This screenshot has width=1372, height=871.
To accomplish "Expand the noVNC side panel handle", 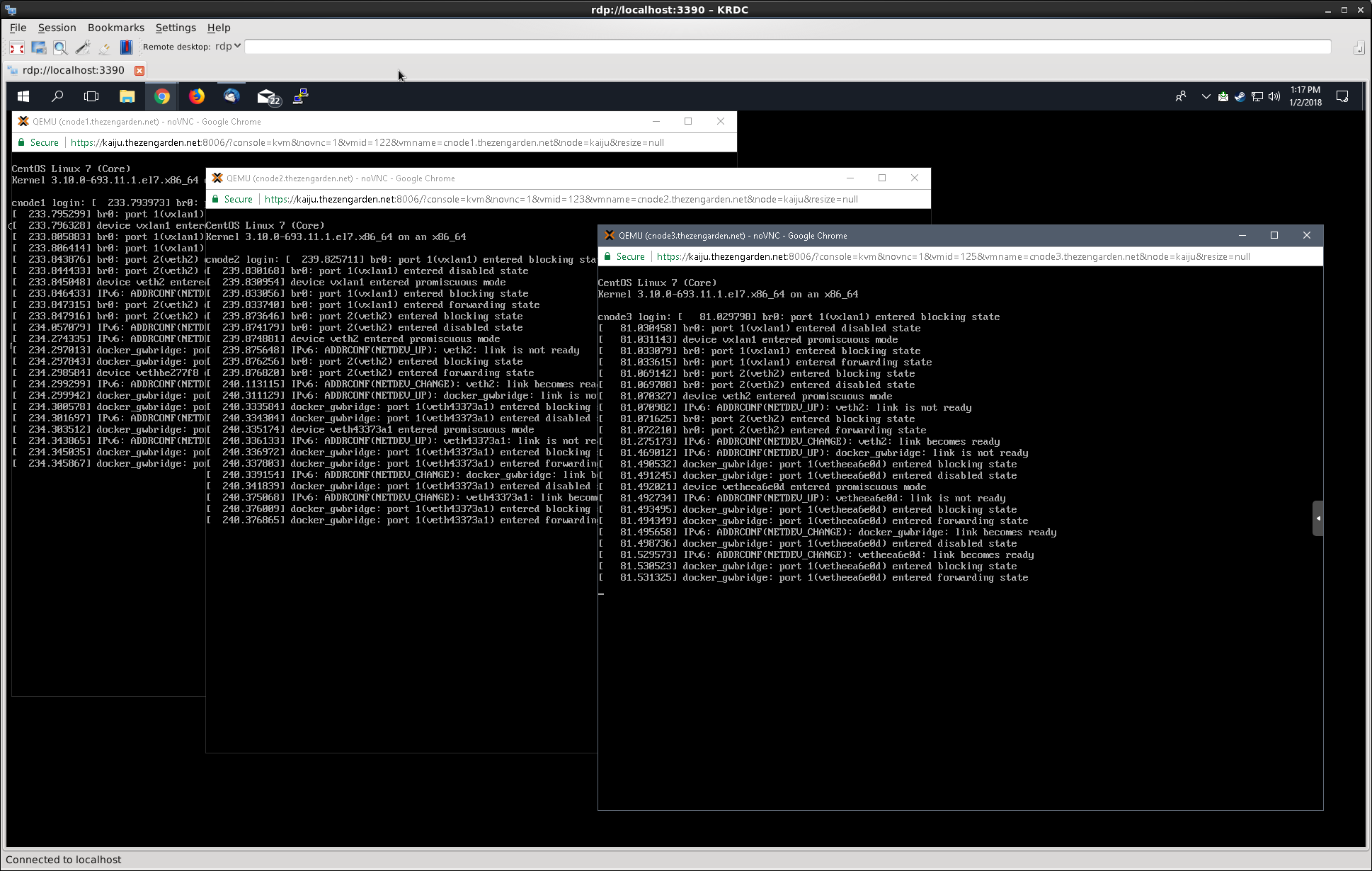I will click(1317, 518).
